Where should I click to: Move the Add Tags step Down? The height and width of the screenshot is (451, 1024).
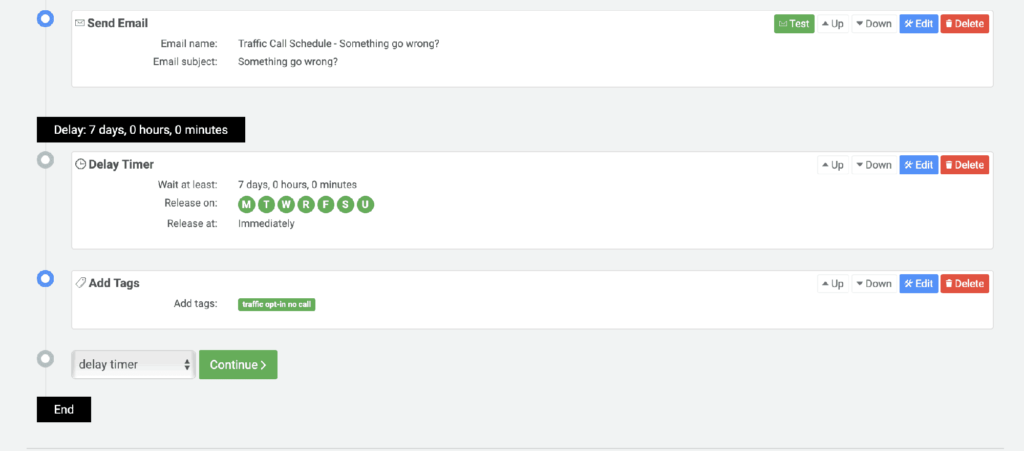tap(873, 284)
